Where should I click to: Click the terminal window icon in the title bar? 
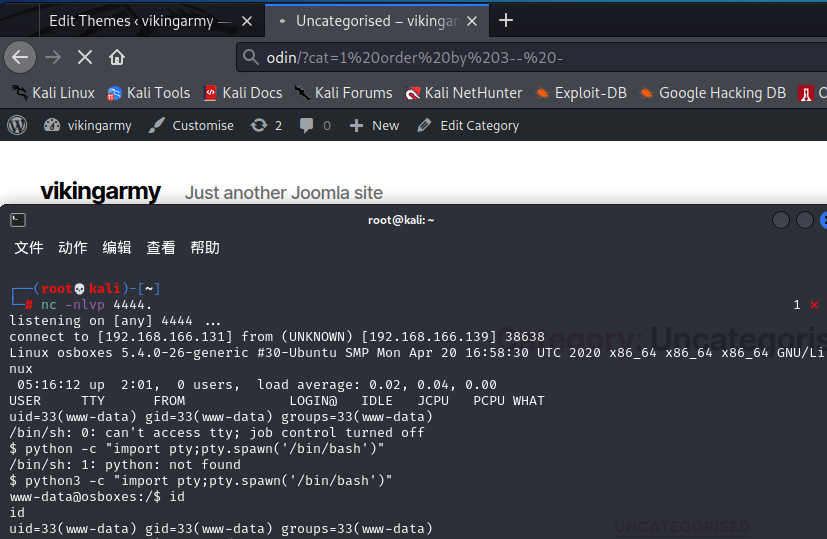pos(18,220)
